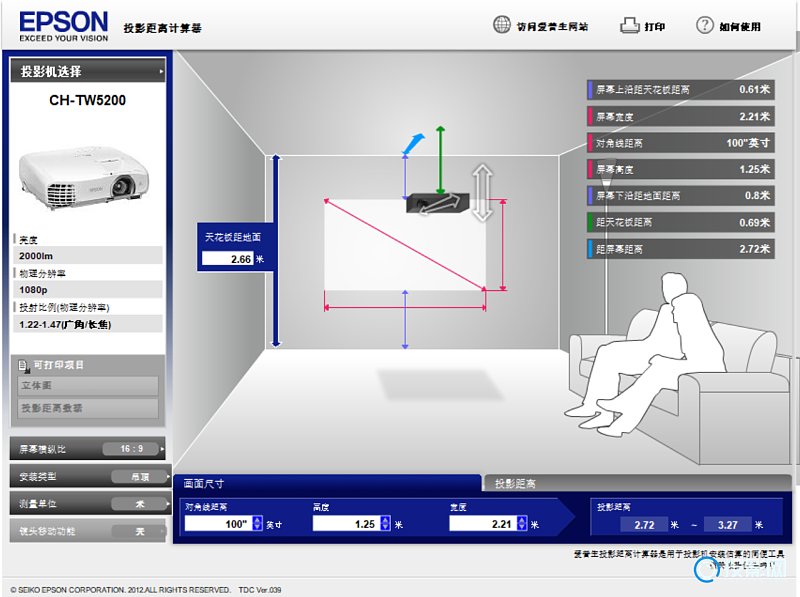Screen dimensions: 800x597
Task: Click the printer icon to print
Action: 629,26
